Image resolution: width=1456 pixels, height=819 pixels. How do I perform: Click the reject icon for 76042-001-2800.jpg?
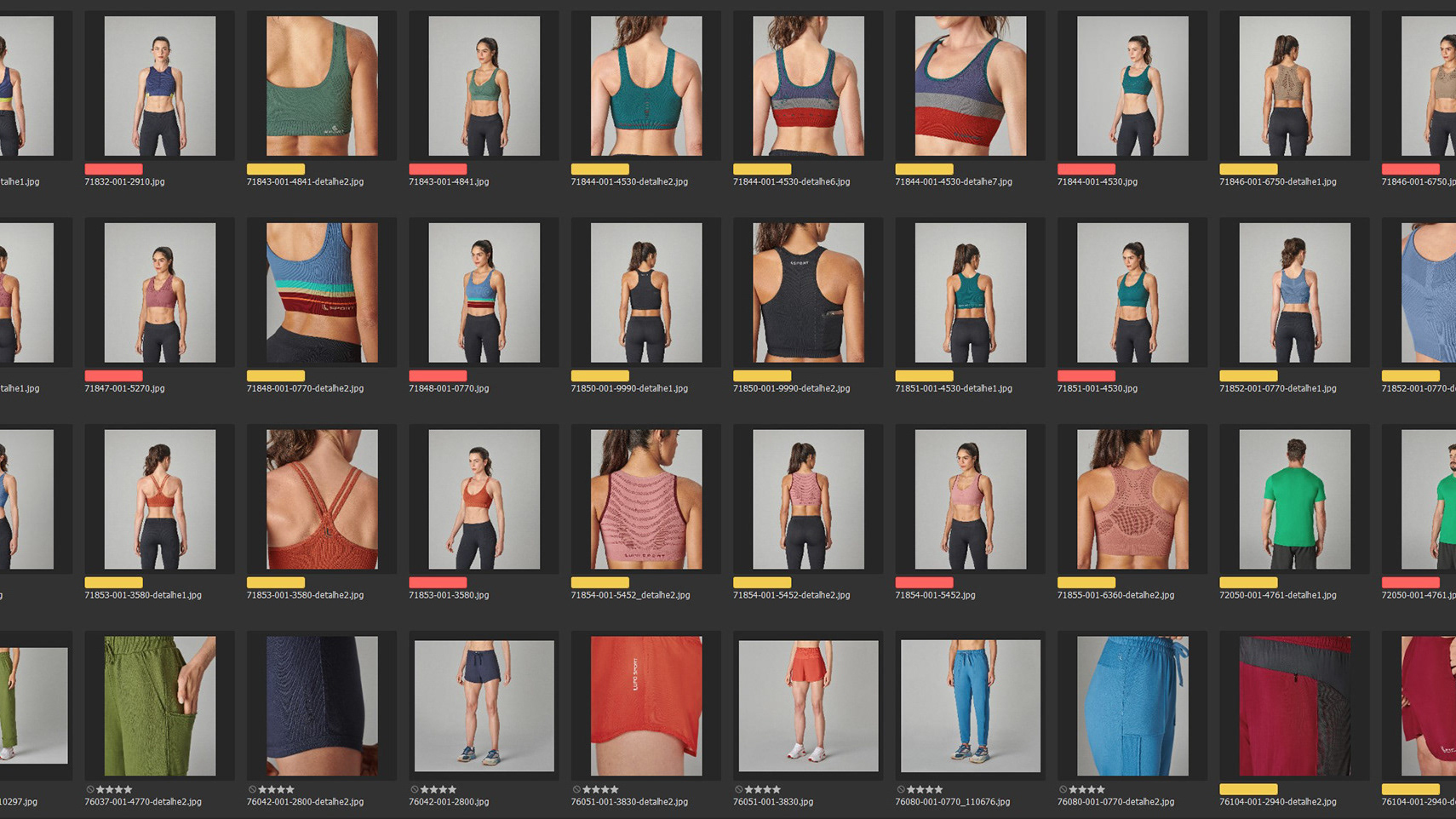click(x=415, y=789)
